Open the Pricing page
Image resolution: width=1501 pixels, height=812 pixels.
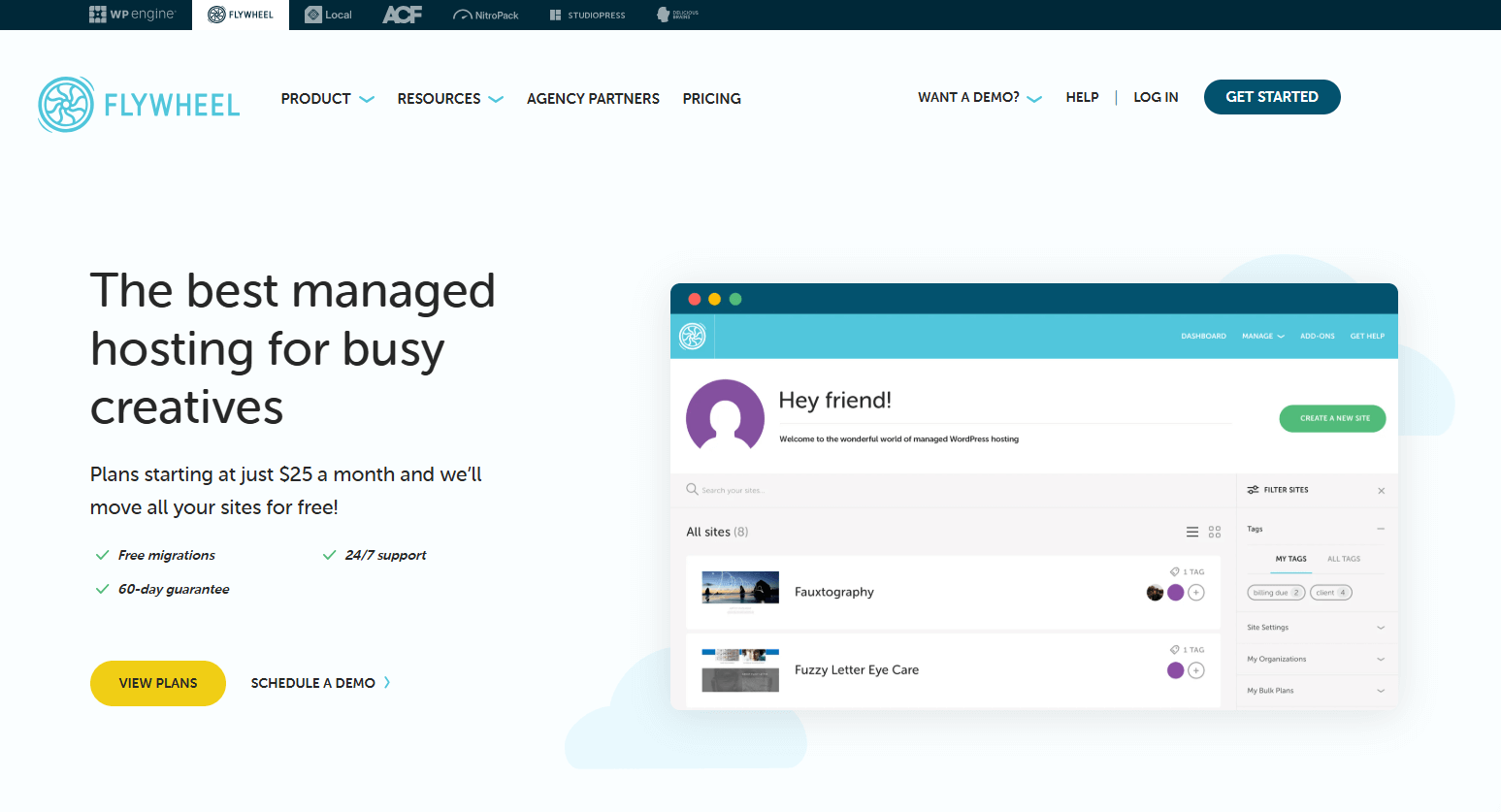[711, 99]
